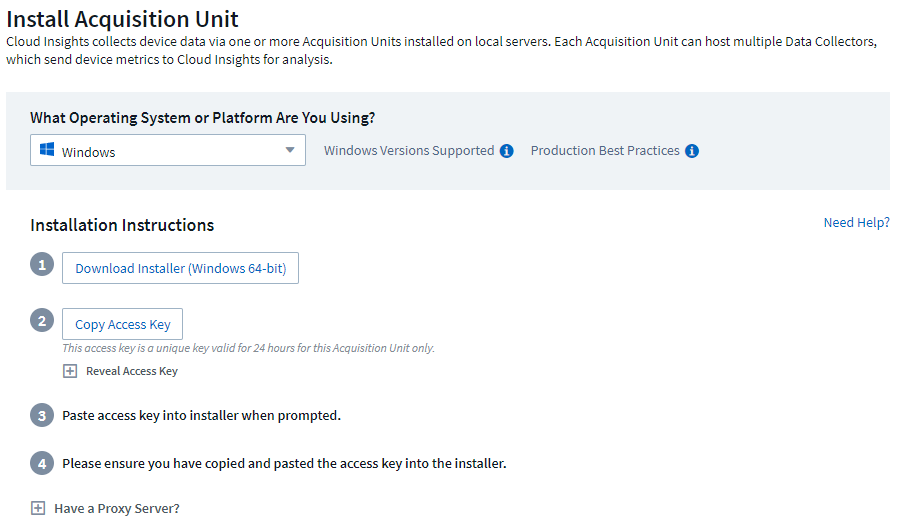The image size is (902, 525).
Task: Click the Installation Instructions heading
Action: (122, 225)
